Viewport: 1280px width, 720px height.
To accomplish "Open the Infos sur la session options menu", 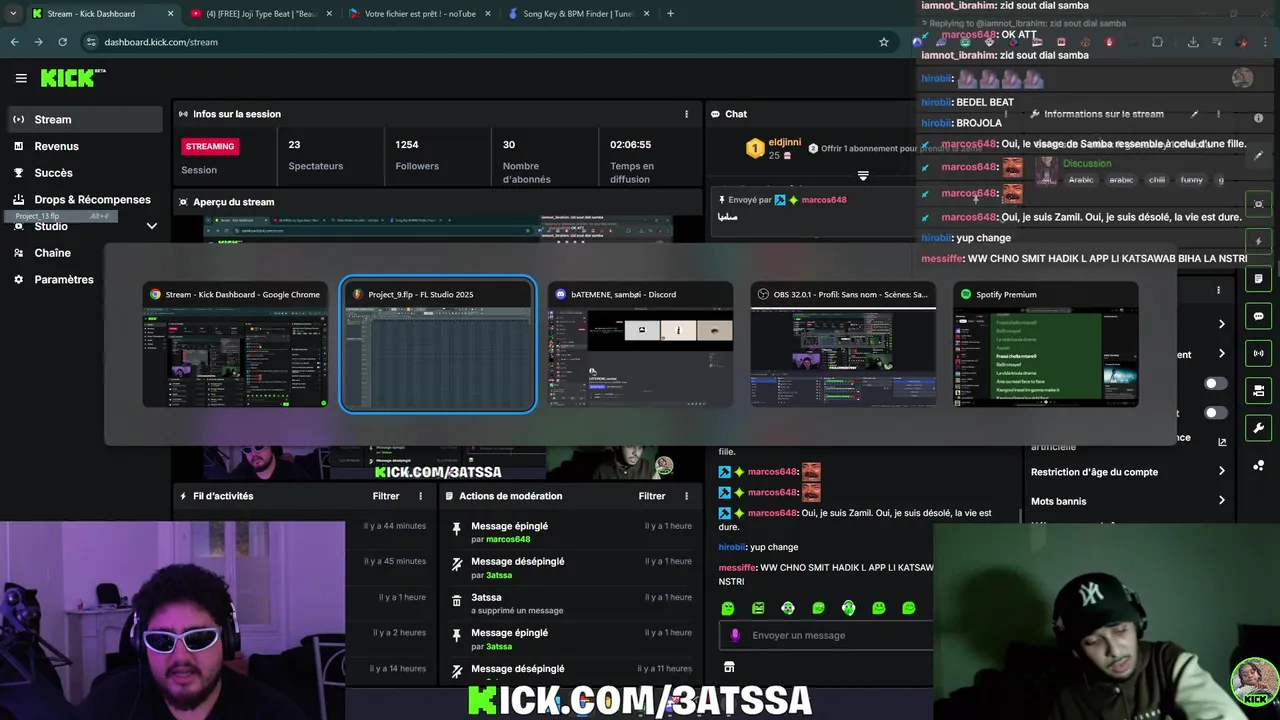I will 686,114.
